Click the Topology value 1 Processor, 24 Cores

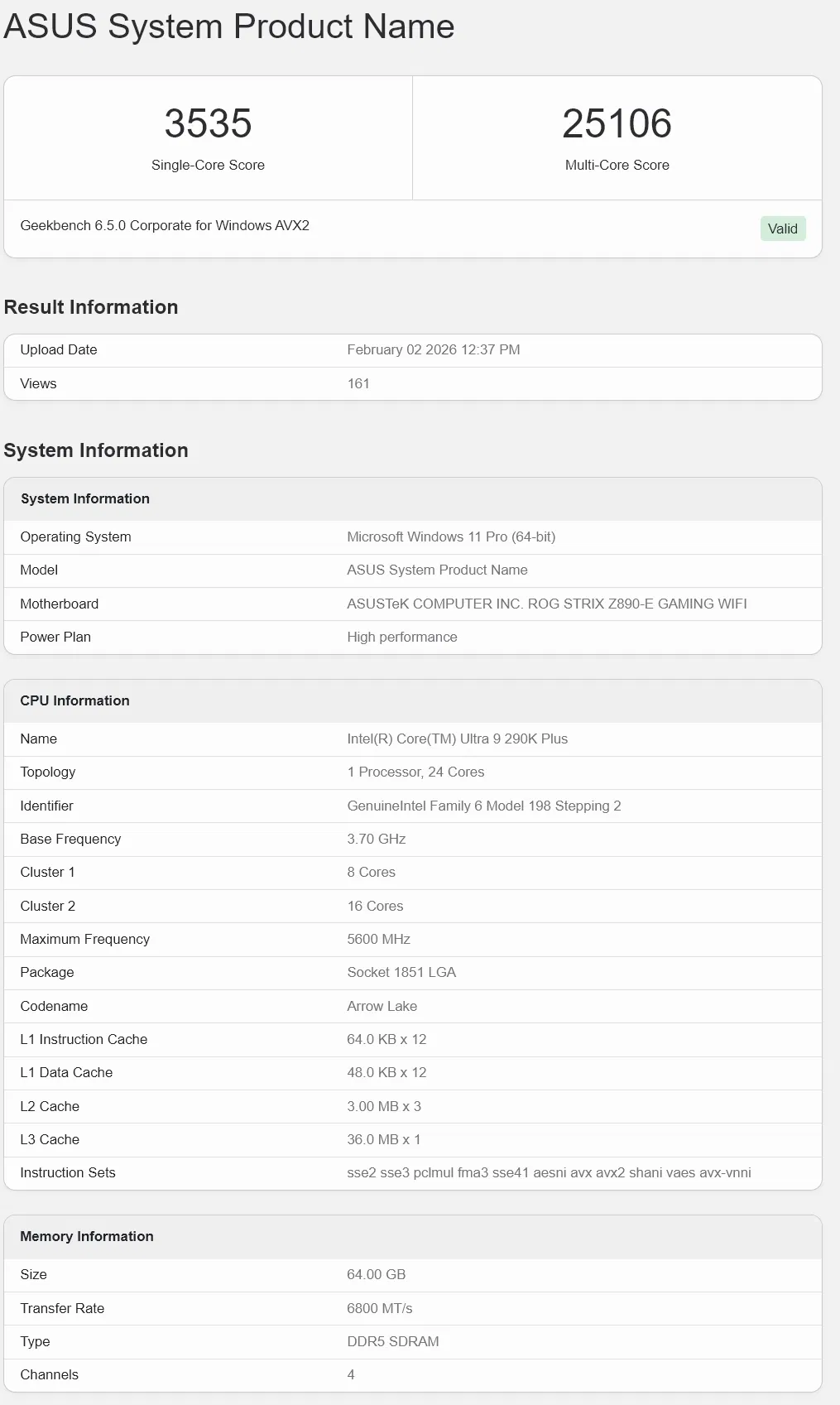pos(415,772)
